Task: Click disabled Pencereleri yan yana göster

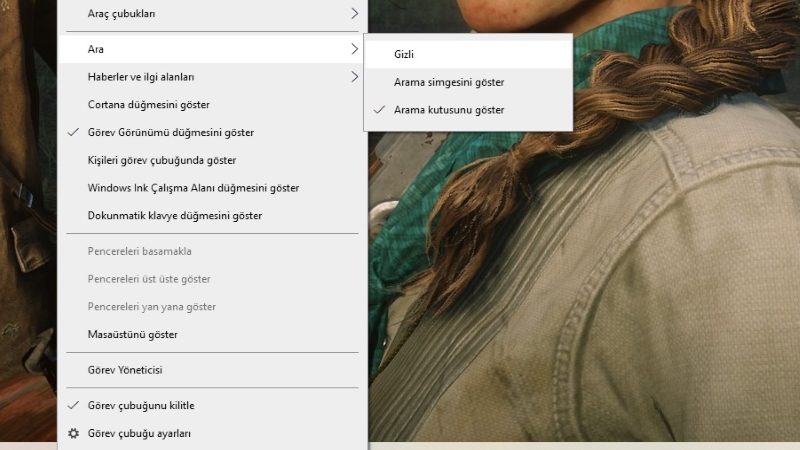Action: coord(212,307)
